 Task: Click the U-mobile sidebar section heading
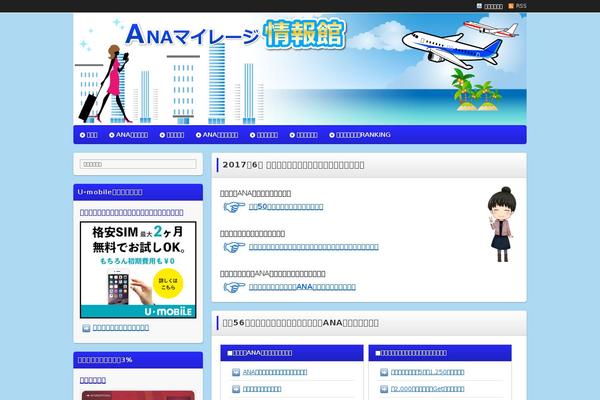138,192
